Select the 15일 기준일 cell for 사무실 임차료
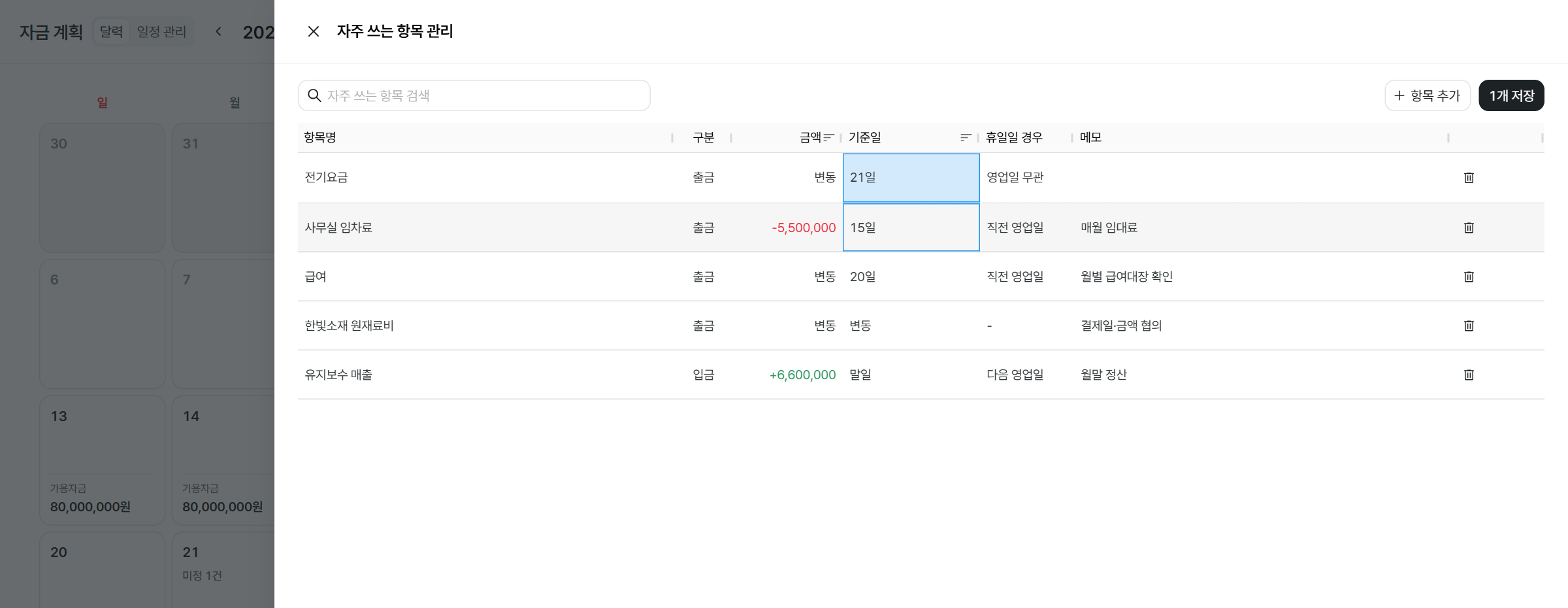 coord(911,228)
